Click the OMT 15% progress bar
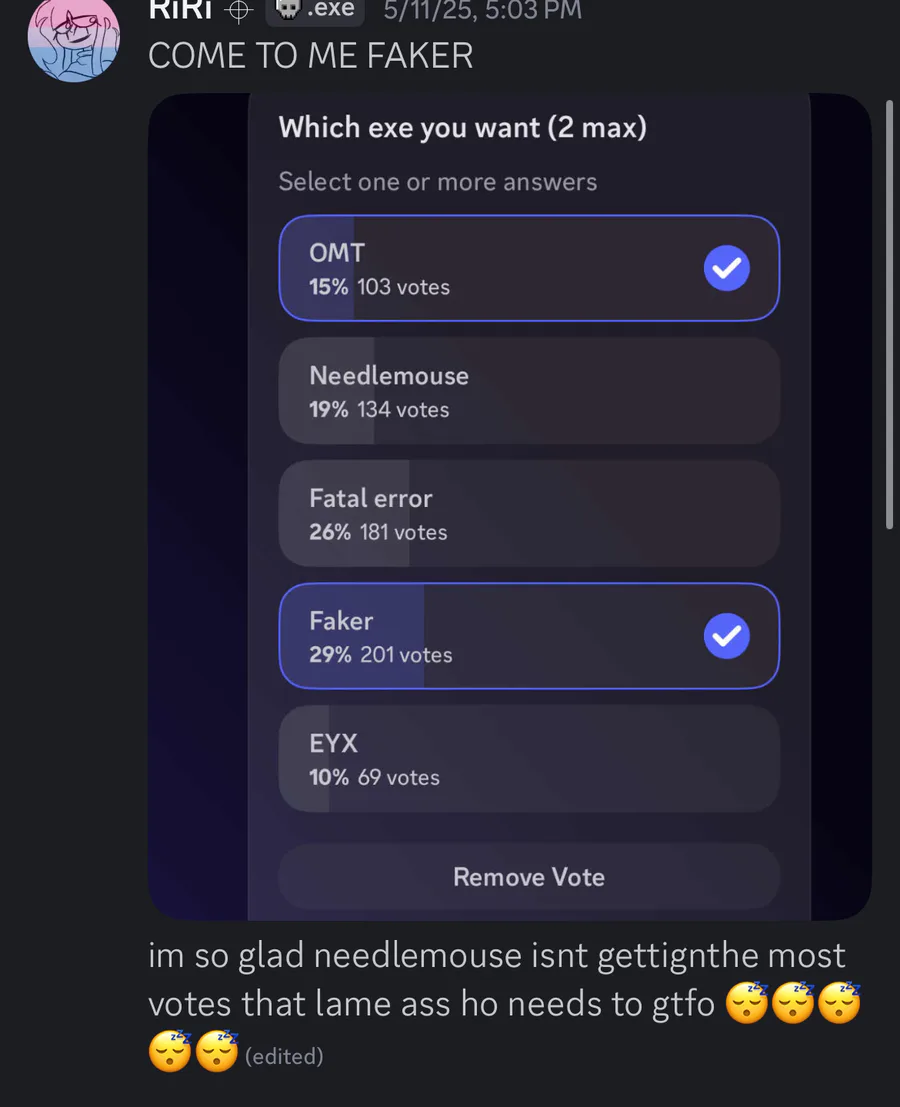The image size is (900, 1107). [x=317, y=268]
